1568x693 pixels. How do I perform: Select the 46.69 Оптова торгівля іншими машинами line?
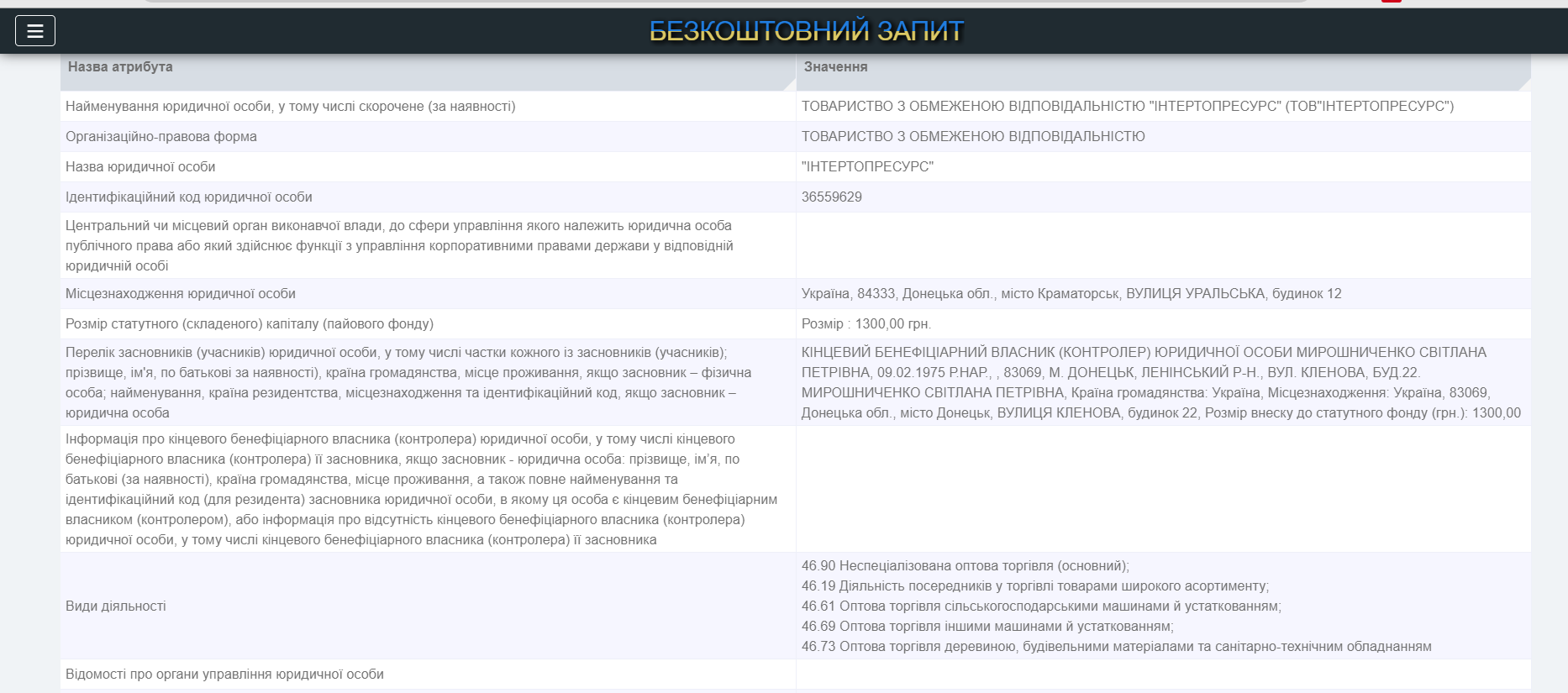[x=987, y=627]
